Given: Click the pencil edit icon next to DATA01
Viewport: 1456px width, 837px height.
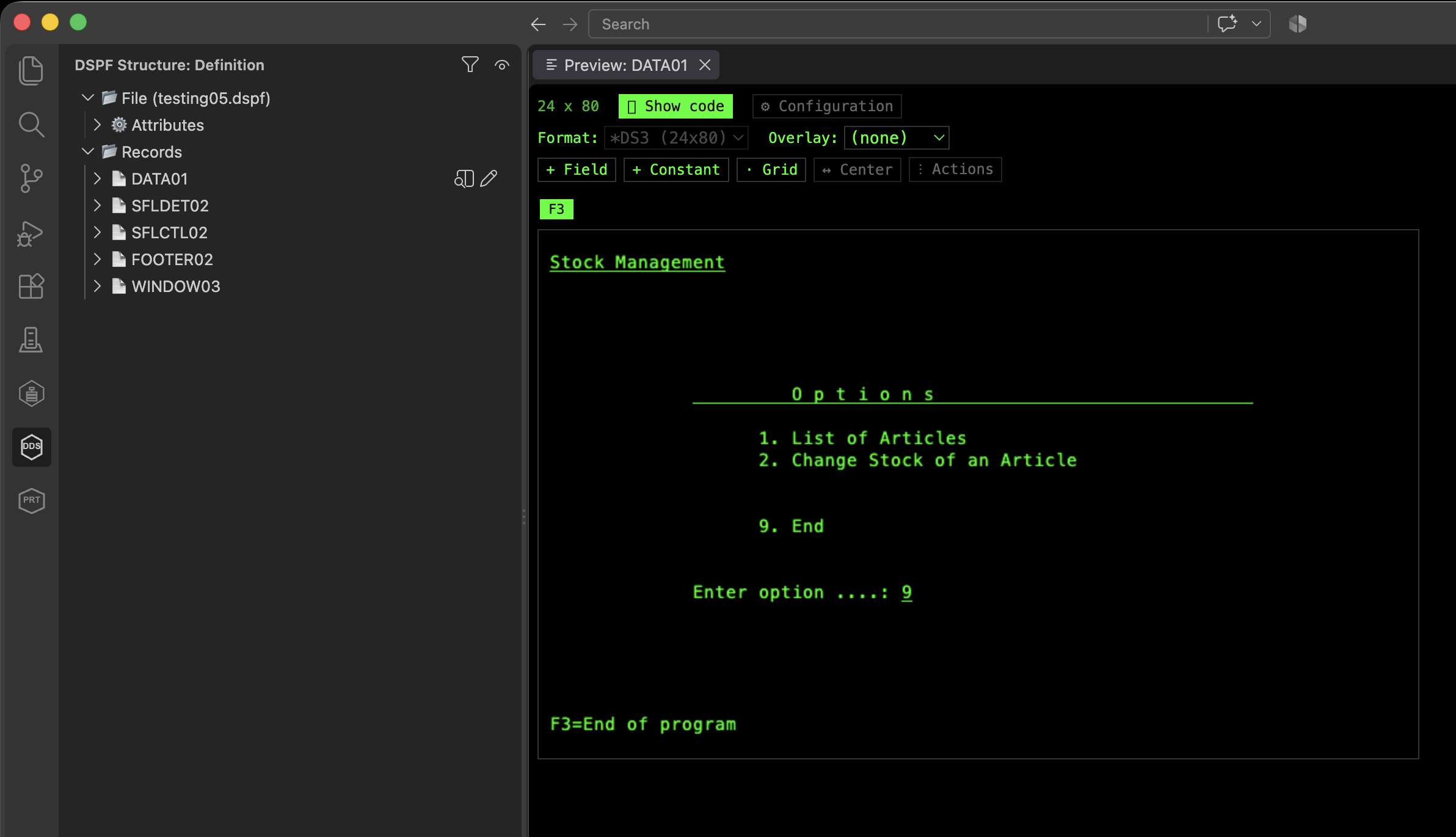Looking at the screenshot, I should tap(489, 178).
